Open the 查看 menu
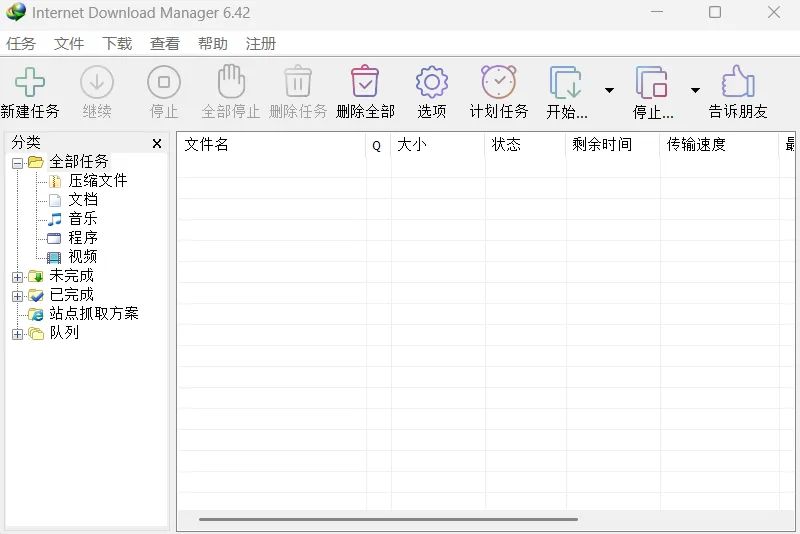The width and height of the screenshot is (800, 534). tap(165, 43)
